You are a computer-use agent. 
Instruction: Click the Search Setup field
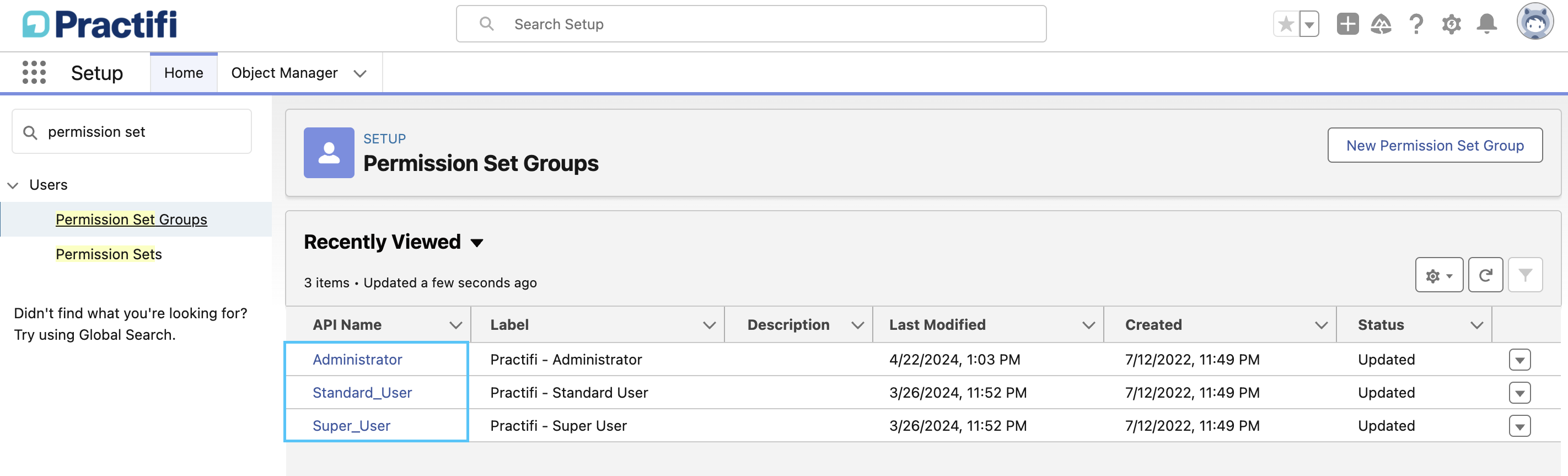(751, 24)
